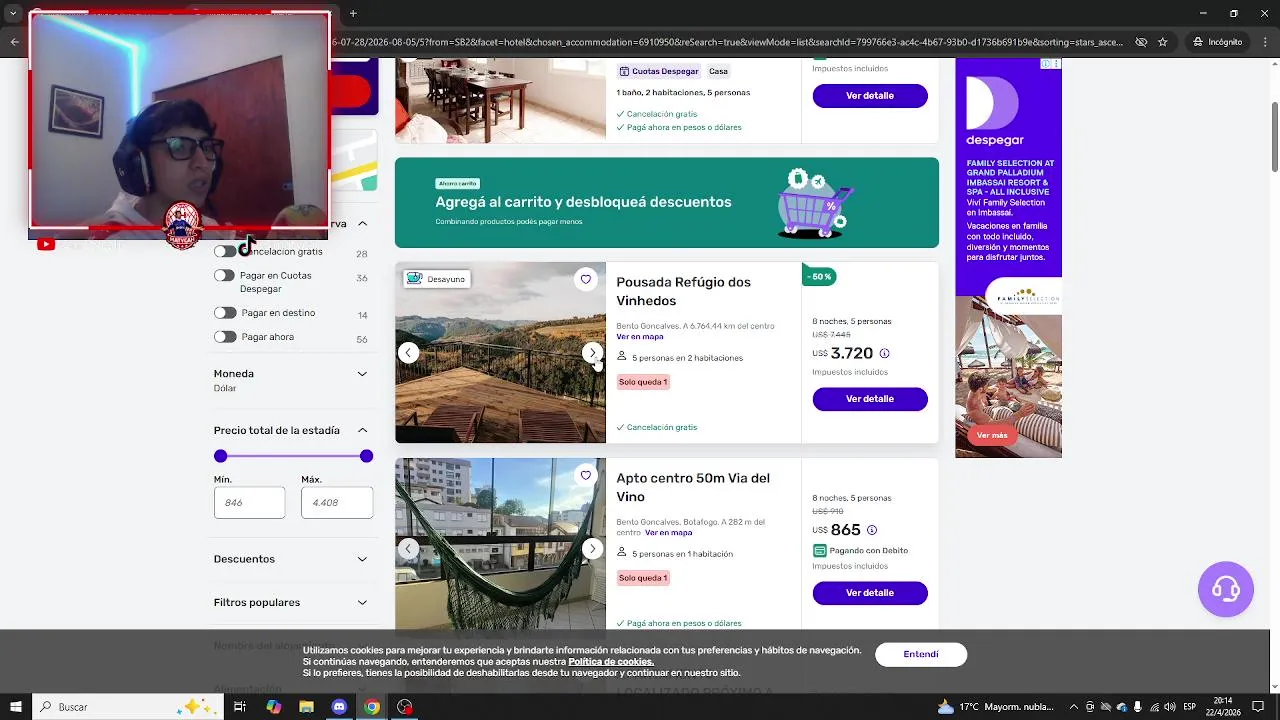Open price info icon next to US$ 3.720
The image size is (1280, 720).
(884, 353)
